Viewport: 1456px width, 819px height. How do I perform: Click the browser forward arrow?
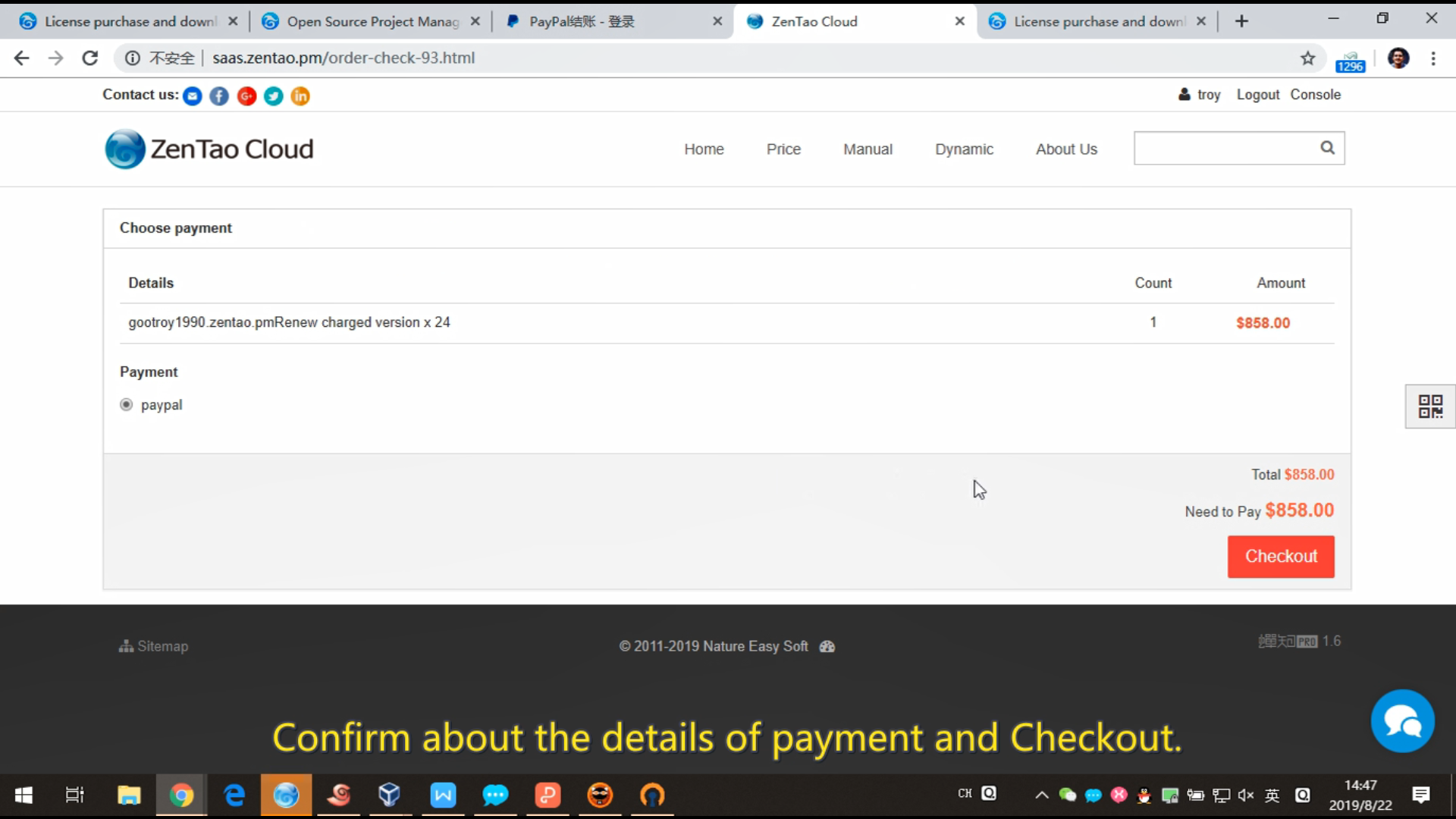point(55,58)
